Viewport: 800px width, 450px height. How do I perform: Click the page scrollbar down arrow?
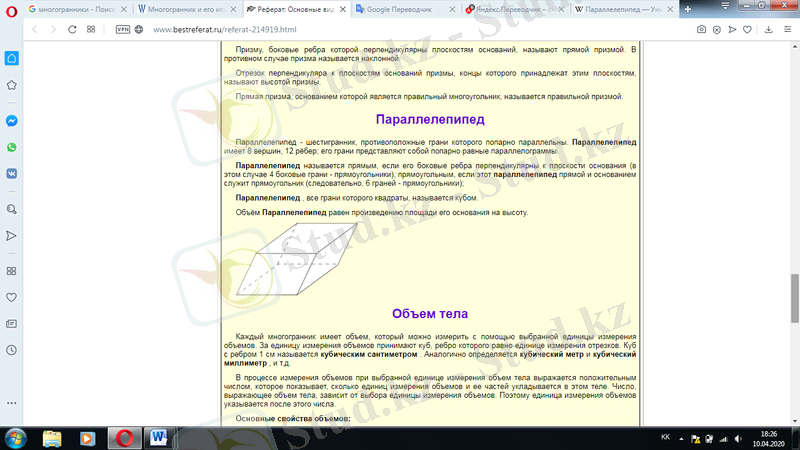coord(795,421)
